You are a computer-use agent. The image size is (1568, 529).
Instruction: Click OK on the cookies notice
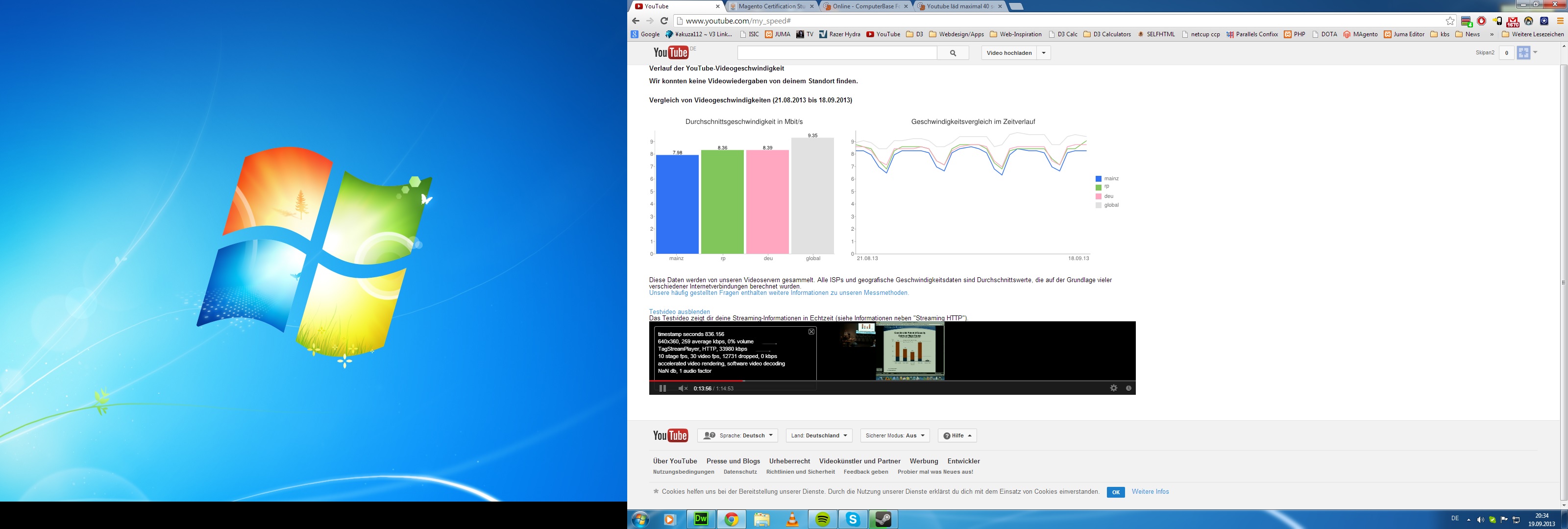pos(1115,492)
